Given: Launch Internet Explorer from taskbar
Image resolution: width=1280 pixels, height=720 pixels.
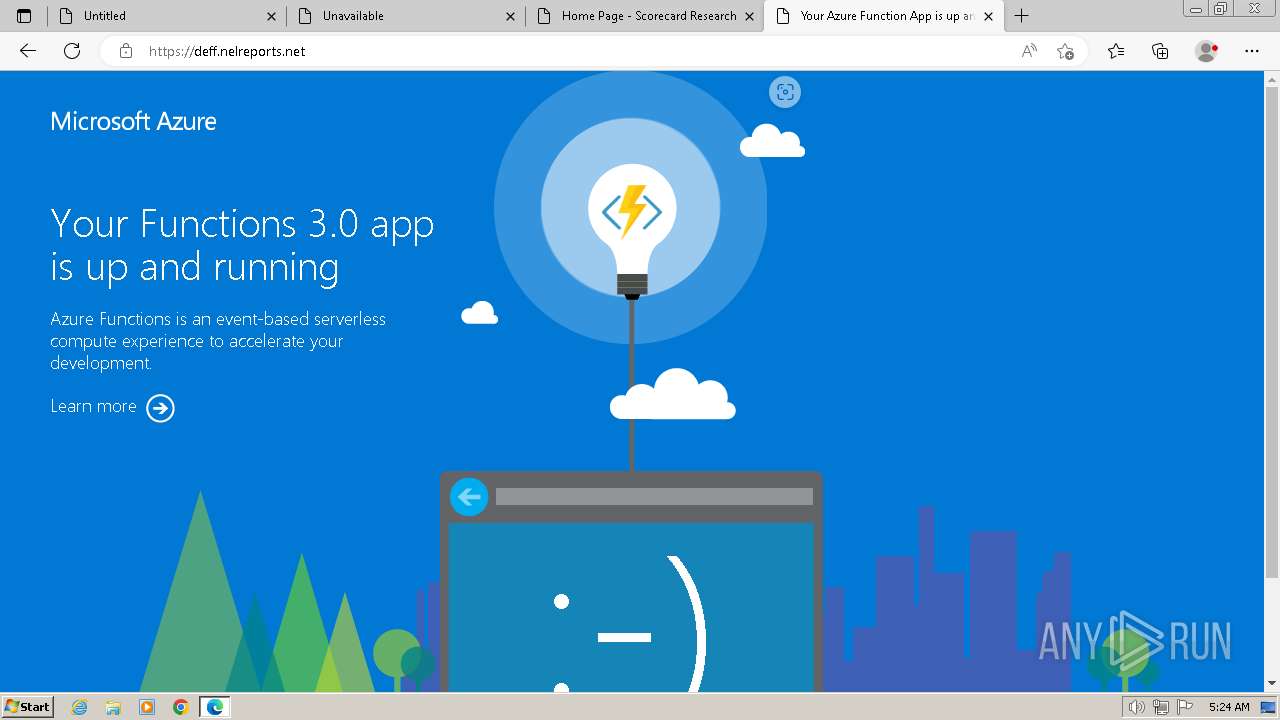Looking at the screenshot, I should pyautogui.click(x=80, y=707).
